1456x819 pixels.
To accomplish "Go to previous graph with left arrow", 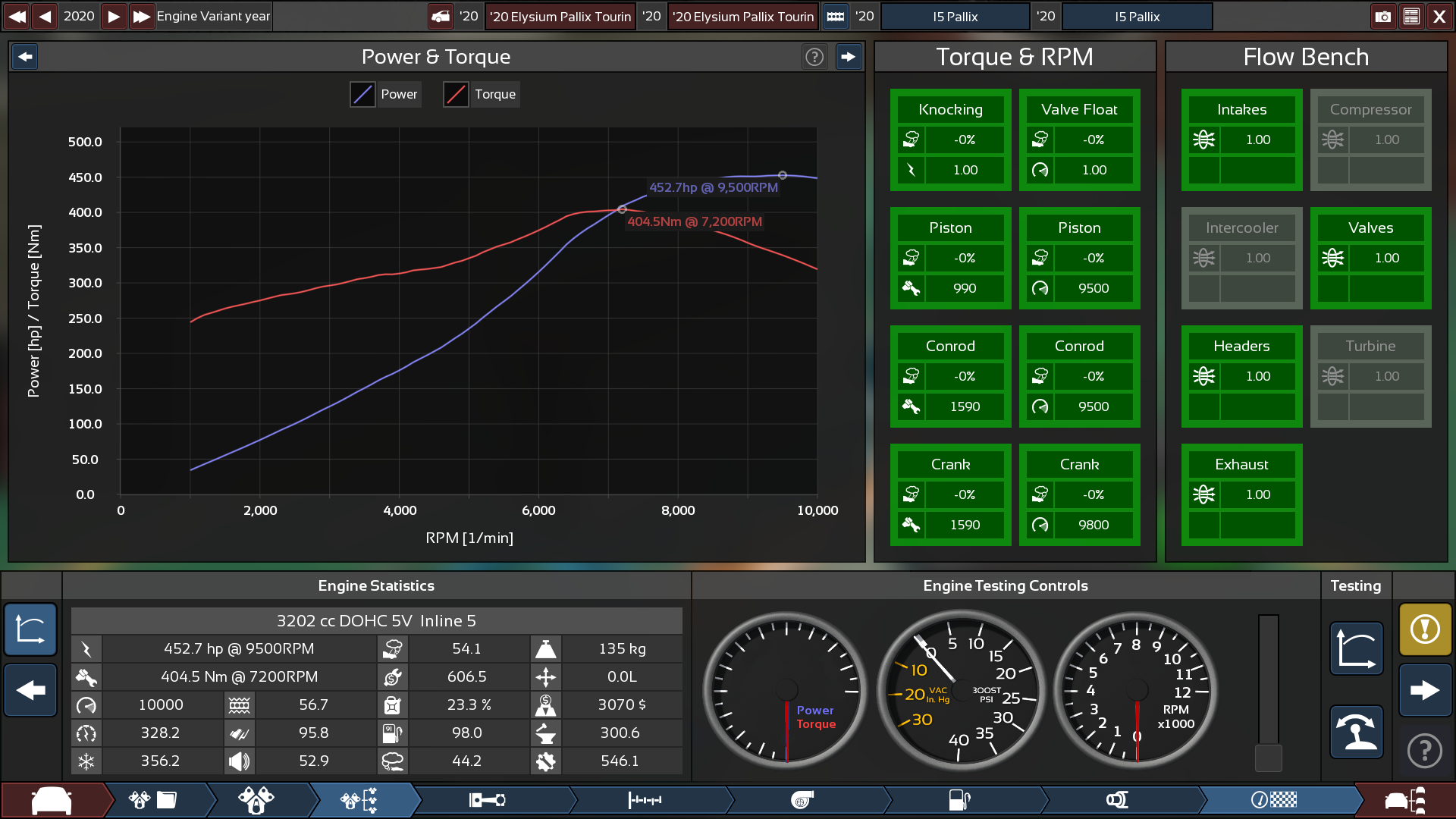I will 25,57.
